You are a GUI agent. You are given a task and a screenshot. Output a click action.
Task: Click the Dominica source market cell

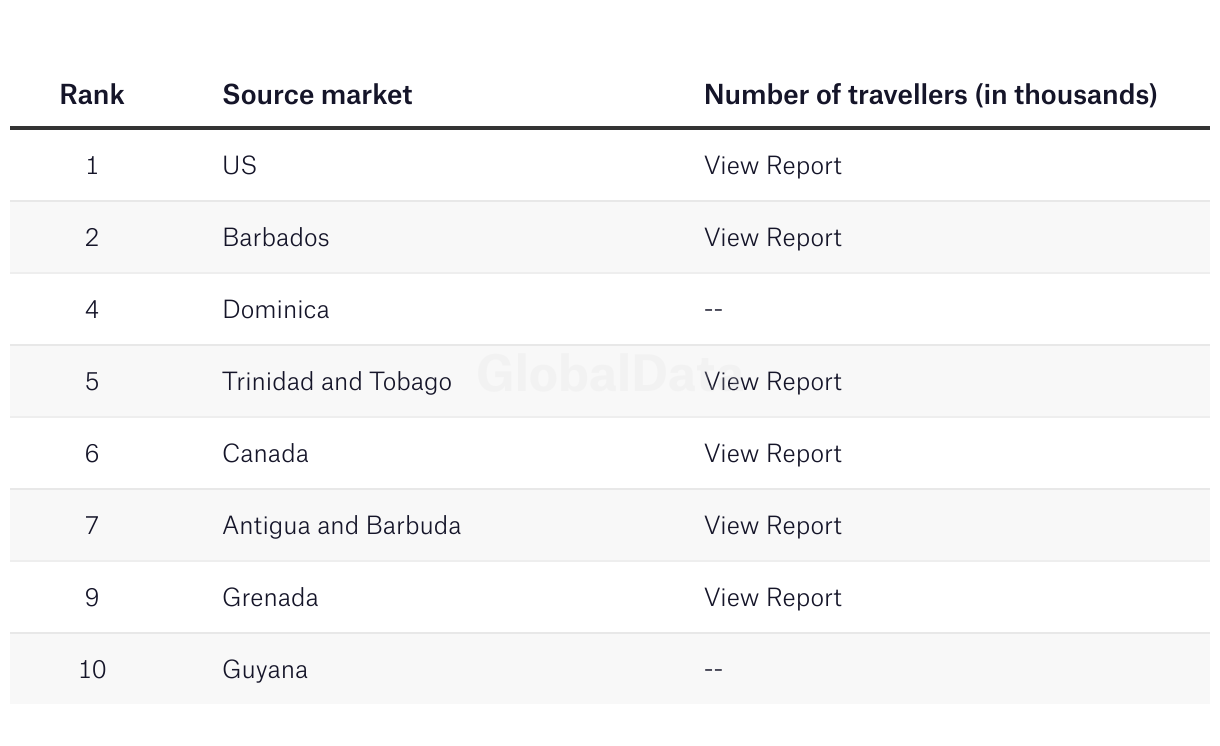tap(275, 309)
